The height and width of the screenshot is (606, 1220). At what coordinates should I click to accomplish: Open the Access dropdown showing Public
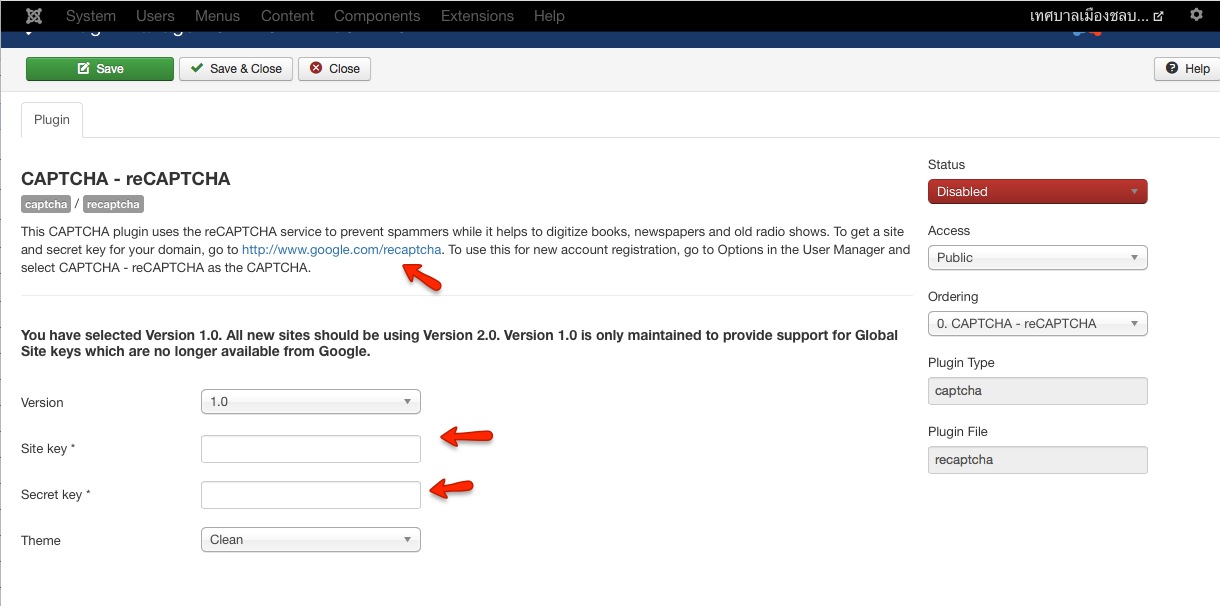[1037, 258]
